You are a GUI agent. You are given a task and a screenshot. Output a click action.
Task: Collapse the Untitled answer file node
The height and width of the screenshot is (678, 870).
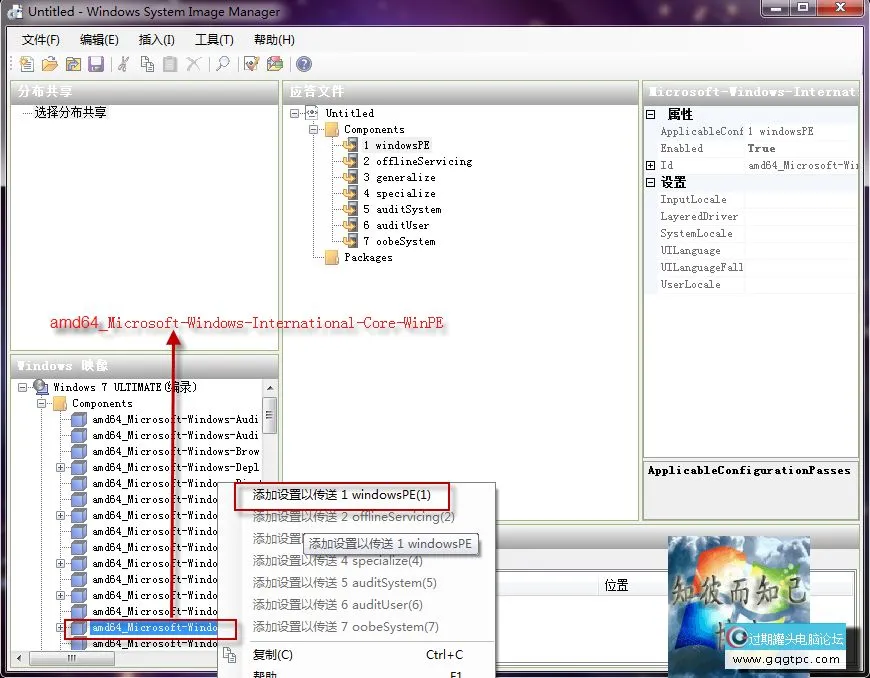(x=295, y=113)
